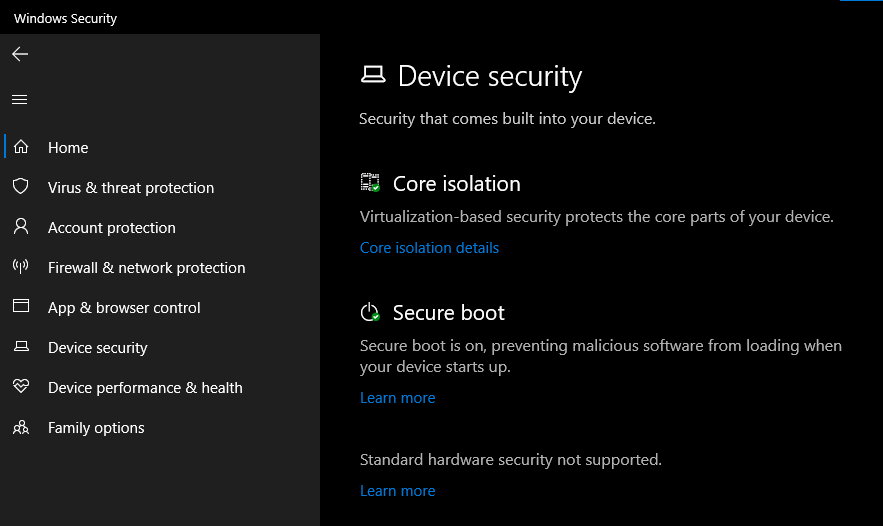Click the Device security page heading

click(489, 76)
